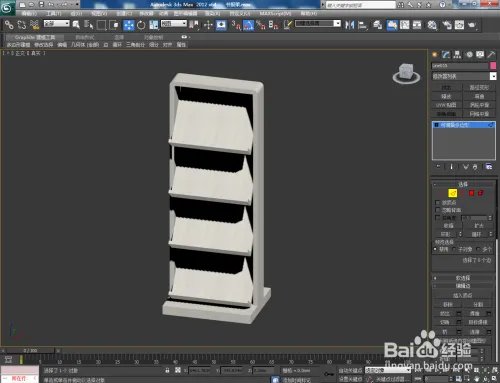Select the Vertex sub-object level icon
Screen dimensions: 500x383
coord(443,193)
